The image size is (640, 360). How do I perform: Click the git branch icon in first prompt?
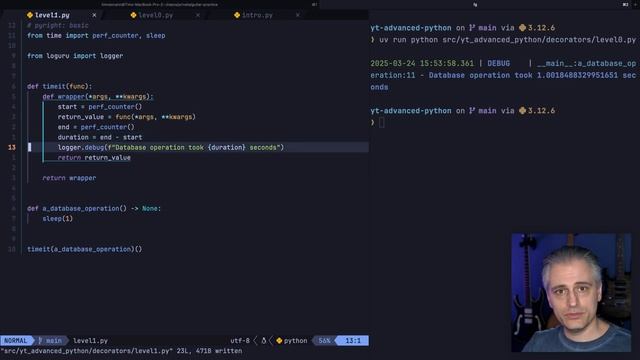[x=472, y=28]
